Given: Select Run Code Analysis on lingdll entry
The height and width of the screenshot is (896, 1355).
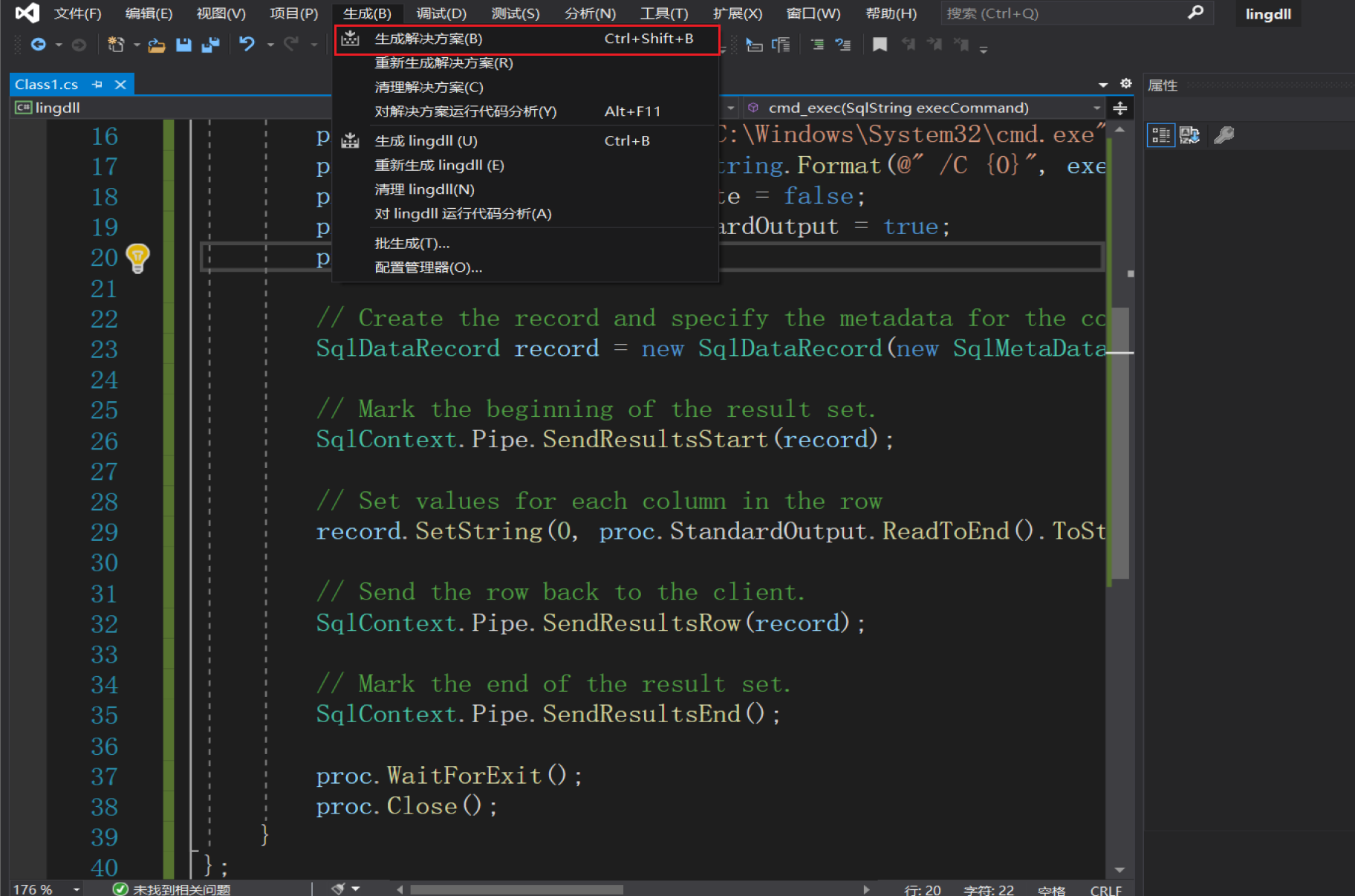Looking at the screenshot, I should [x=526, y=214].
